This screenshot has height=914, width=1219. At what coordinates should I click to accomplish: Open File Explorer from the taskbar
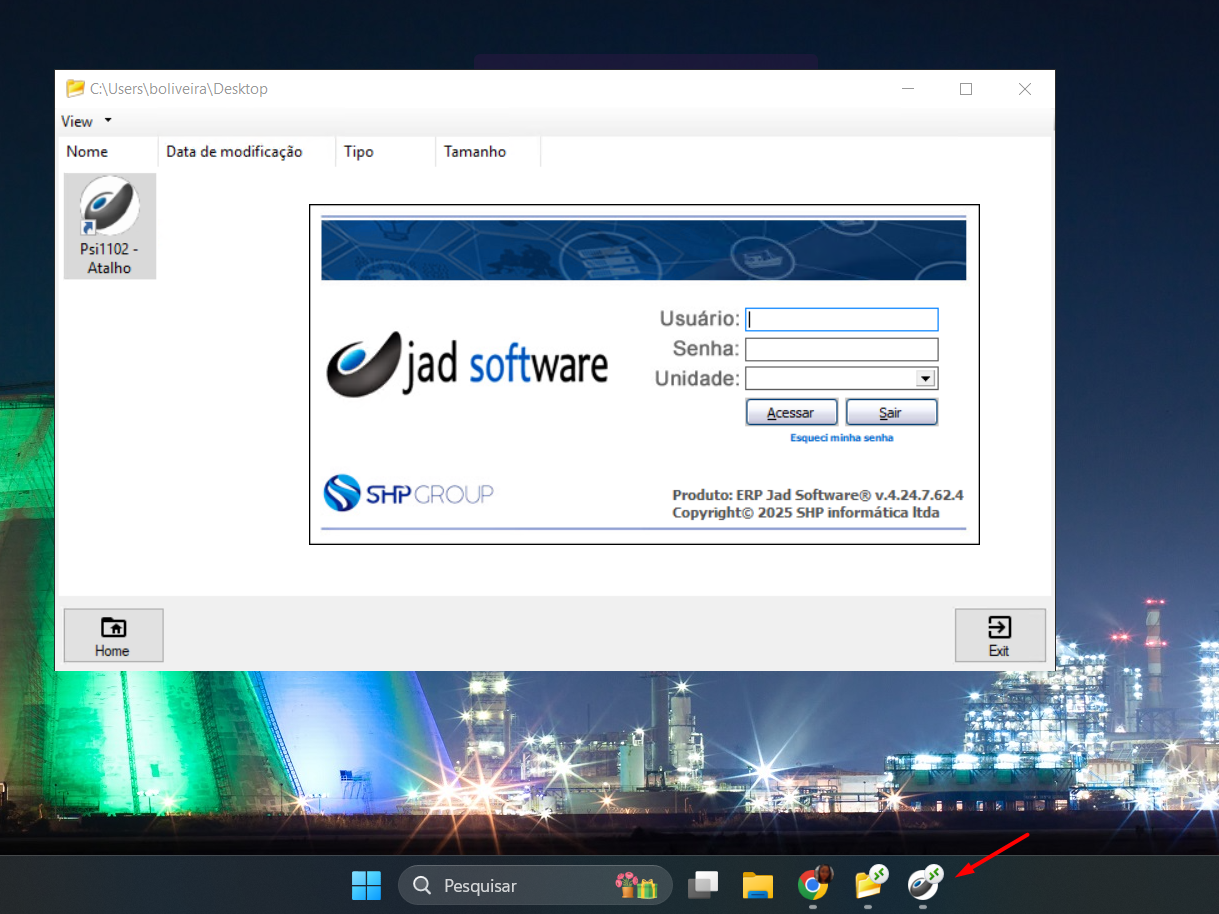tap(758, 885)
